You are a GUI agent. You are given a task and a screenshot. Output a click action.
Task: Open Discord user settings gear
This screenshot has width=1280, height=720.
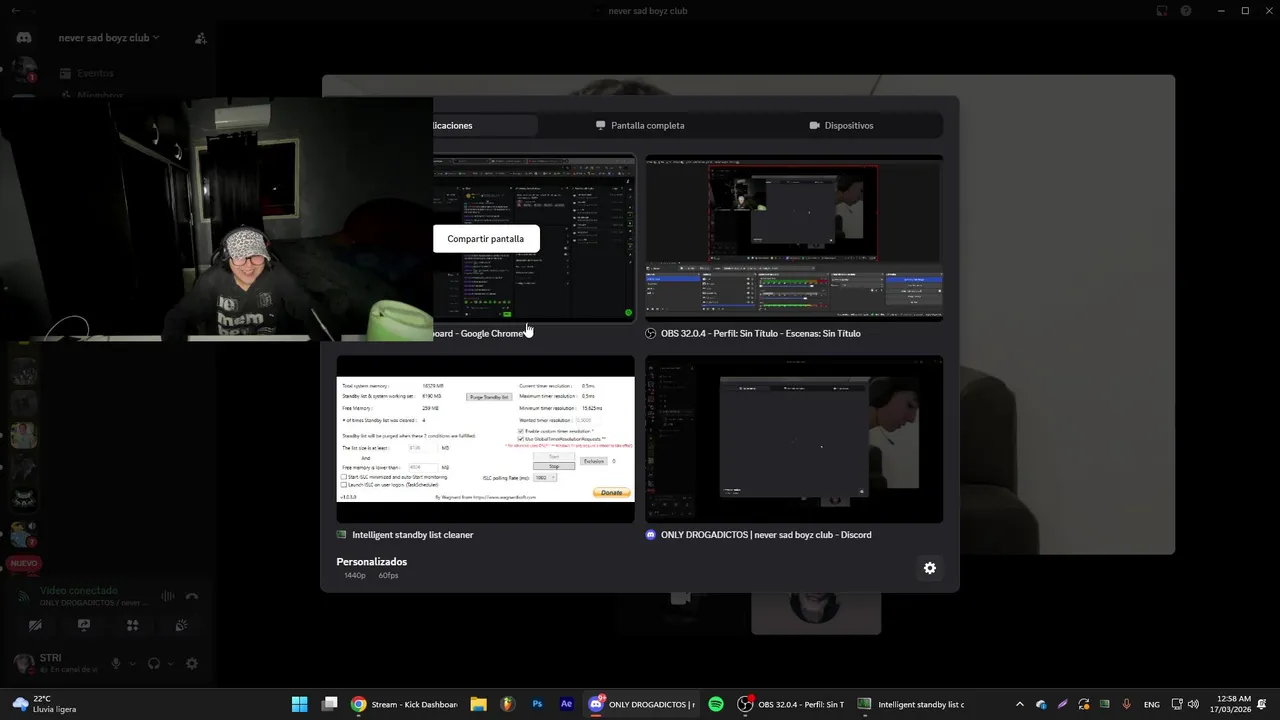[192, 663]
